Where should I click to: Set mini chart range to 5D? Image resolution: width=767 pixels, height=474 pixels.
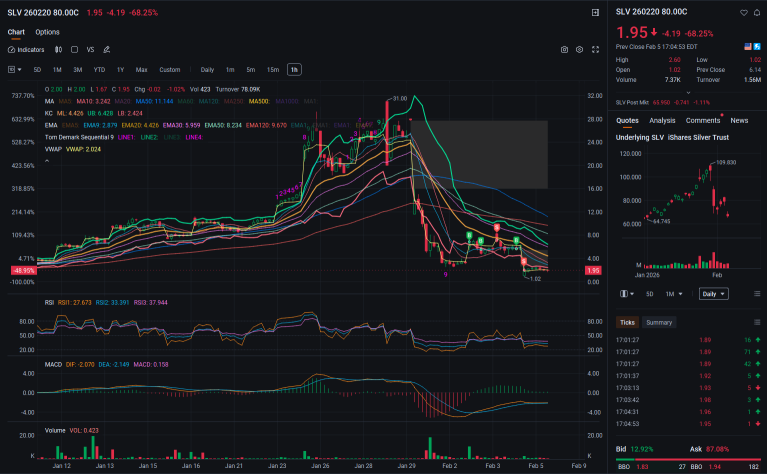(650, 294)
